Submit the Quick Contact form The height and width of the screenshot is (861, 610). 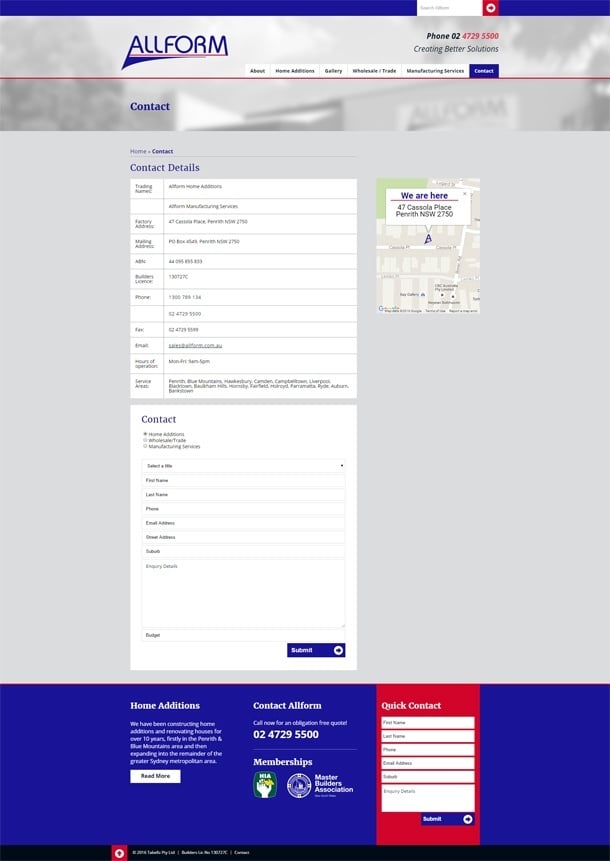coord(447,819)
